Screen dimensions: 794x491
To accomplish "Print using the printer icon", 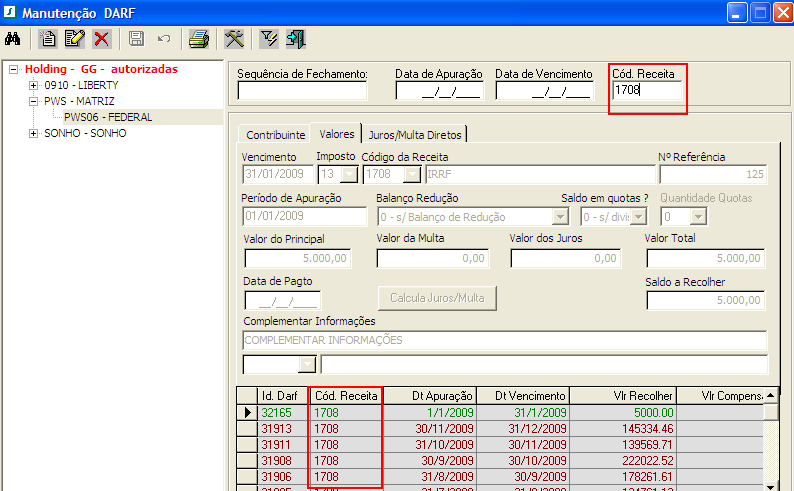I will 199,39.
